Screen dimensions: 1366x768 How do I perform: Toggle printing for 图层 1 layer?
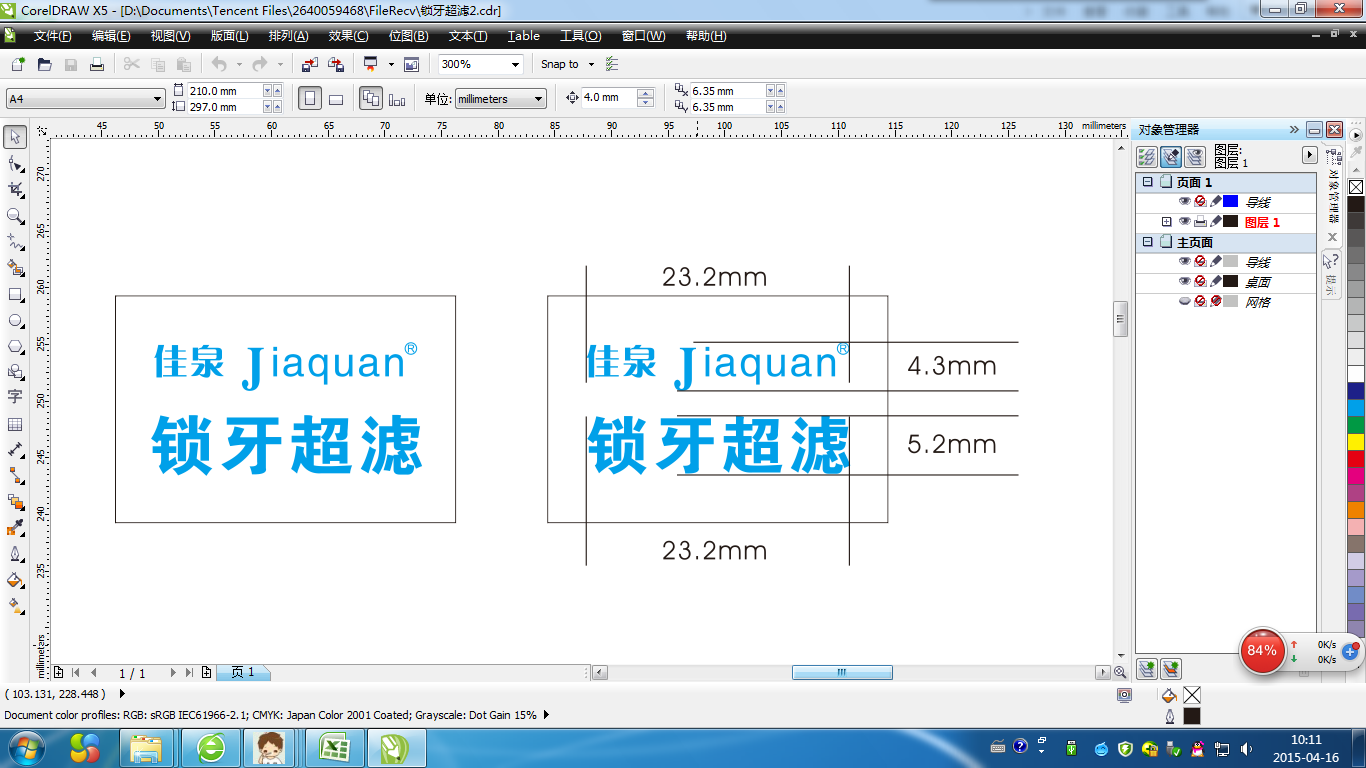click(1200, 222)
